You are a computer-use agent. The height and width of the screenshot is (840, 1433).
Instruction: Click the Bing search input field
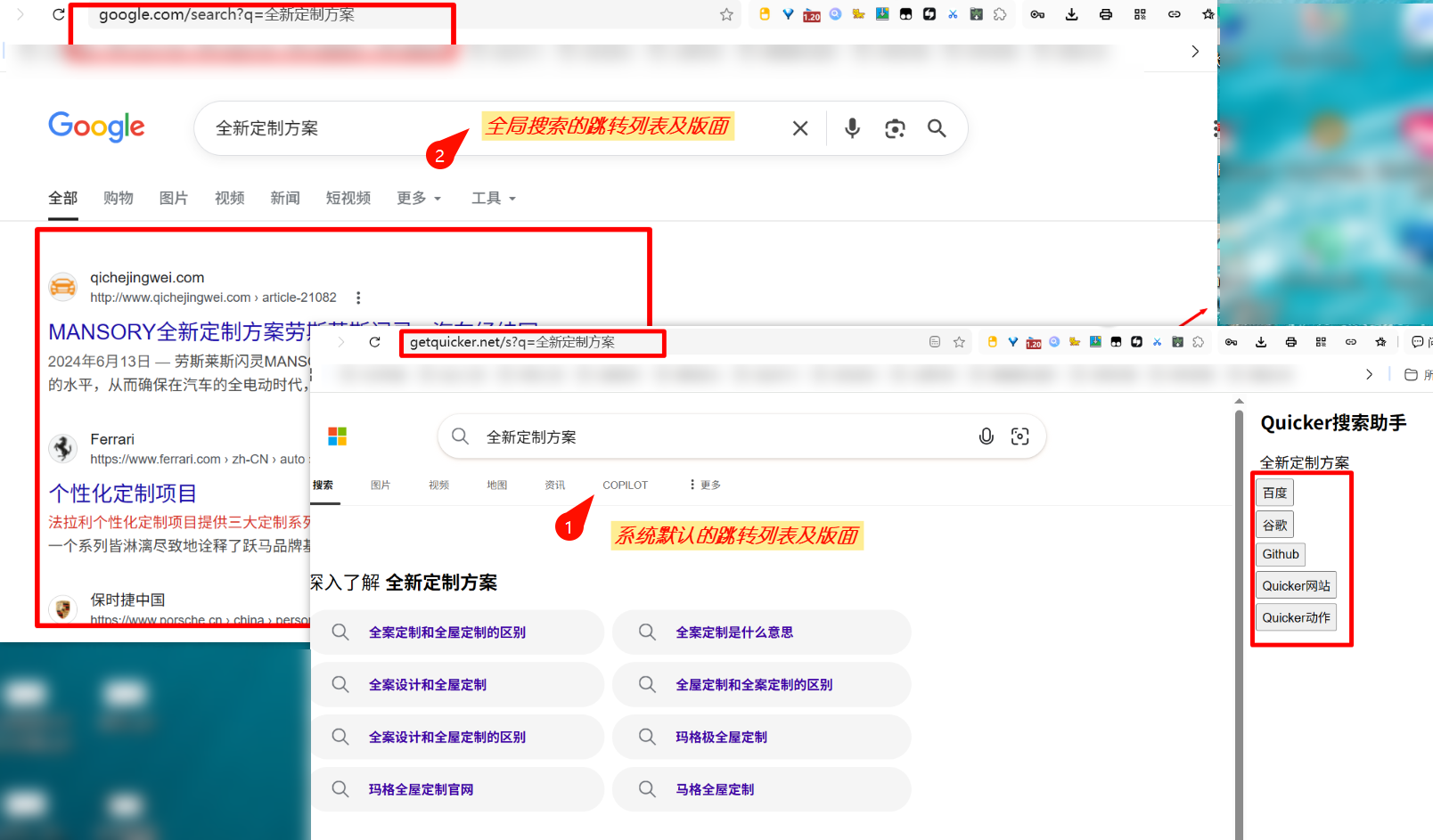pyautogui.click(x=713, y=436)
